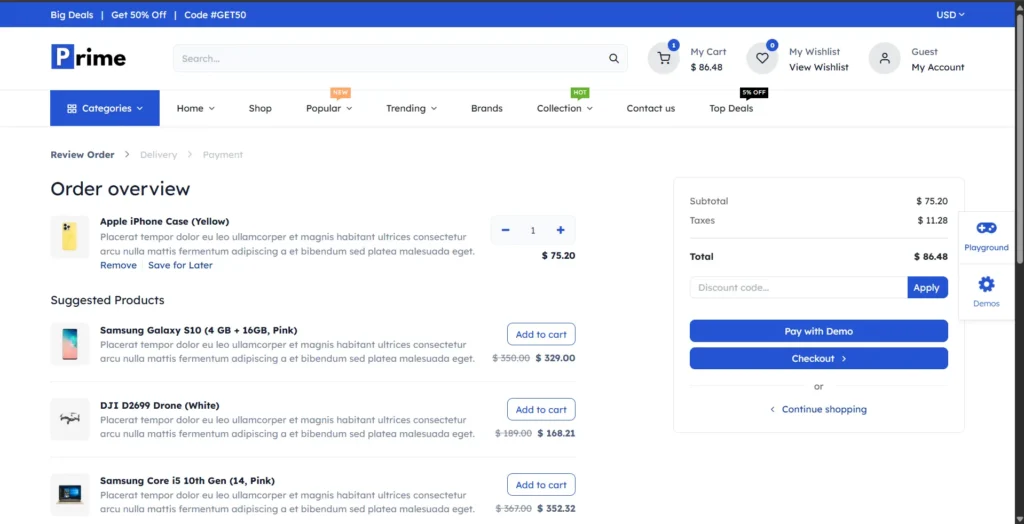Click the Checkout button
Image resolution: width=1024 pixels, height=524 pixels.
[x=818, y=358]
